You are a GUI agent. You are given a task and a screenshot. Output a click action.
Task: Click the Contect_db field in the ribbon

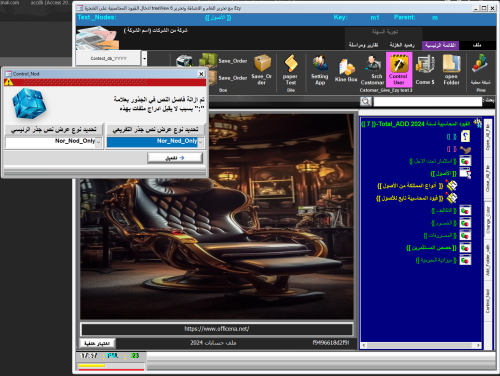[x=109, y=58]
